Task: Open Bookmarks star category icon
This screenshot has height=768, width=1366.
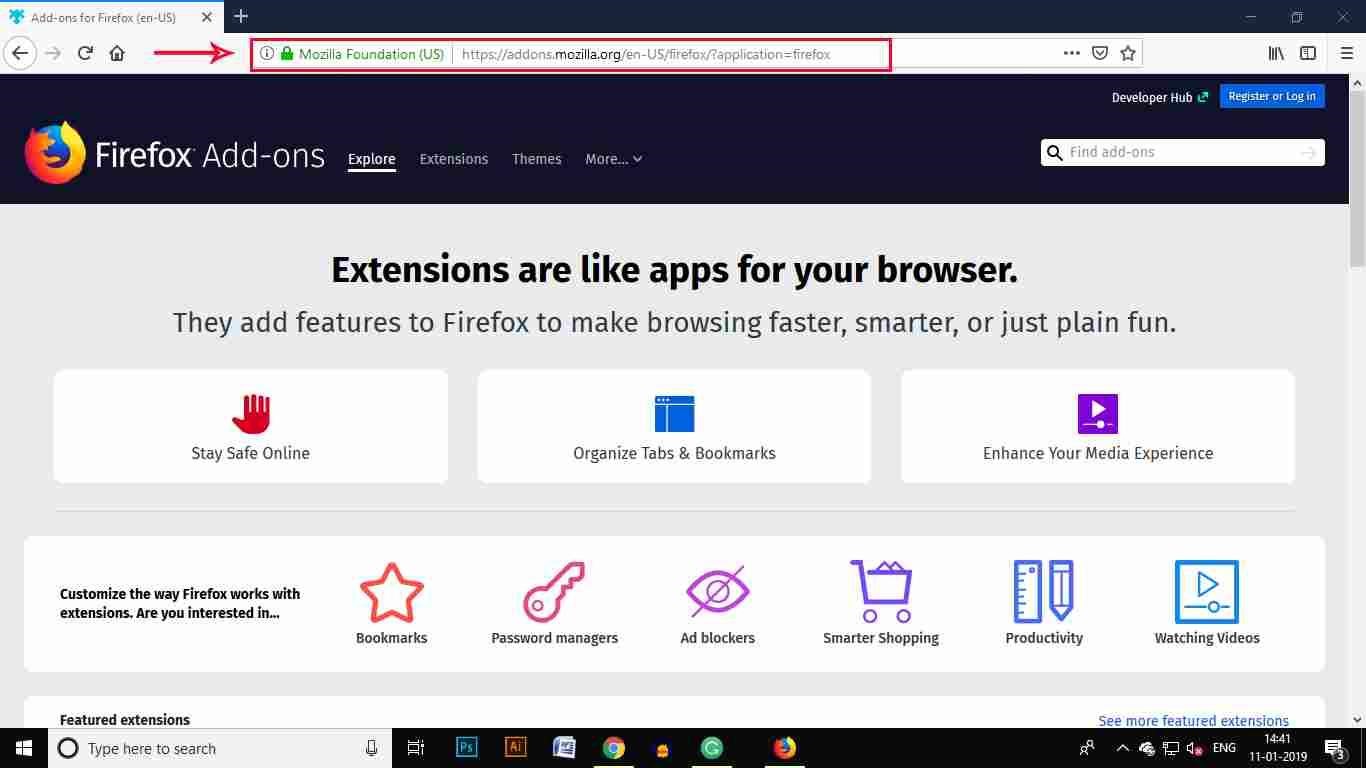Action: coord(392,592)
